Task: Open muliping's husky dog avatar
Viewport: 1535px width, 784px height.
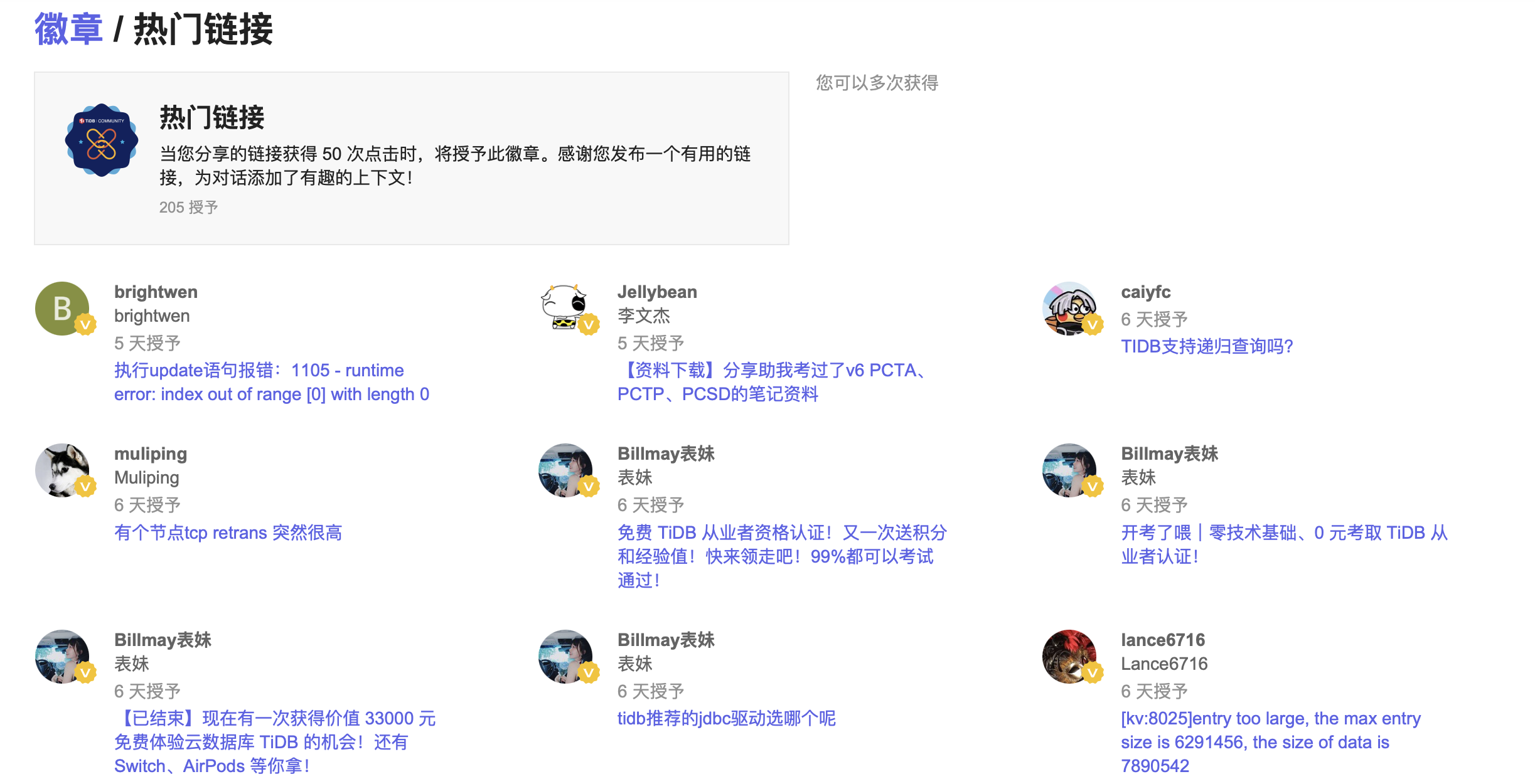Action: click(62, 470)
